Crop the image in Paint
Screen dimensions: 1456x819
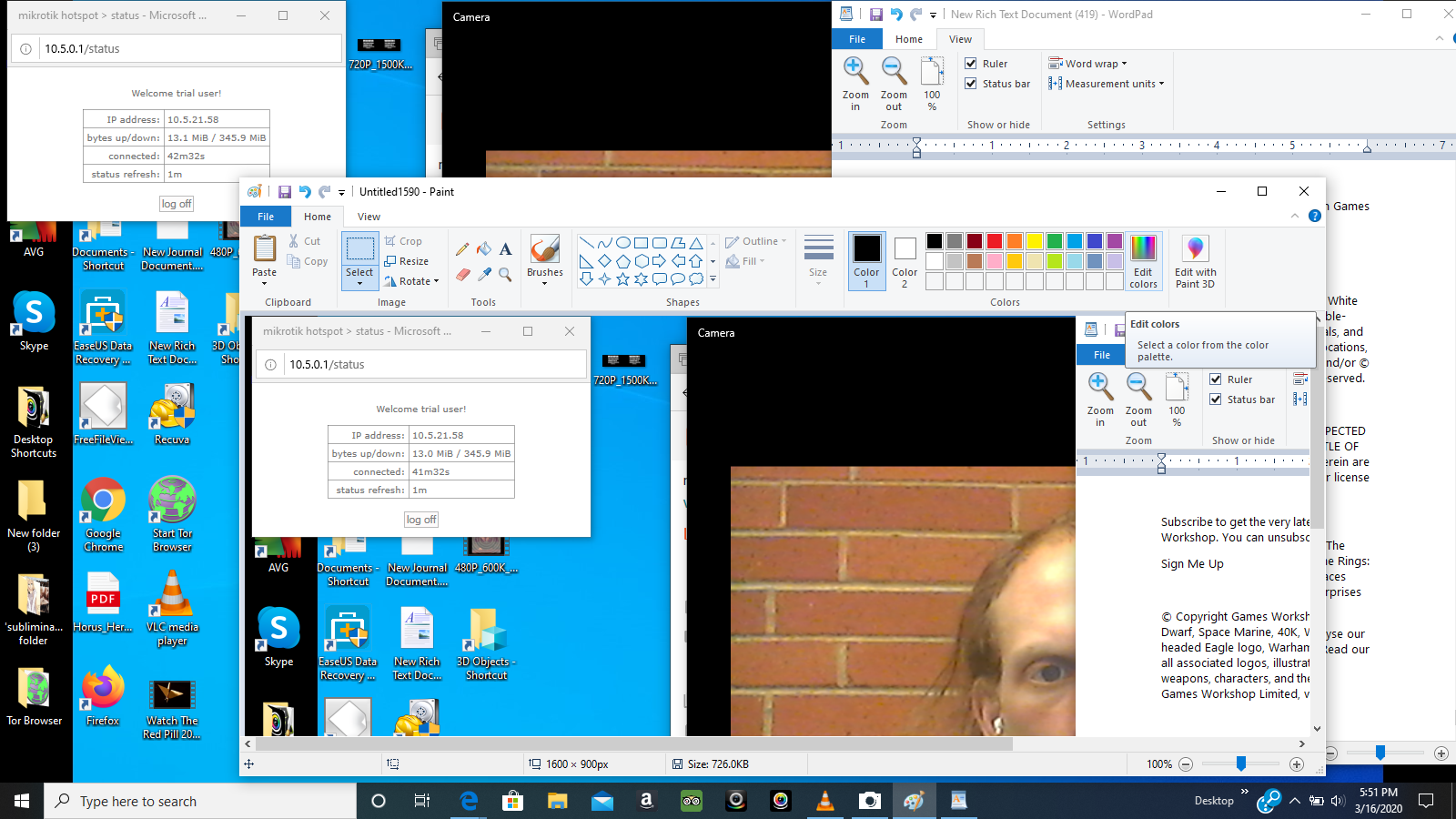tap(403, 241)
